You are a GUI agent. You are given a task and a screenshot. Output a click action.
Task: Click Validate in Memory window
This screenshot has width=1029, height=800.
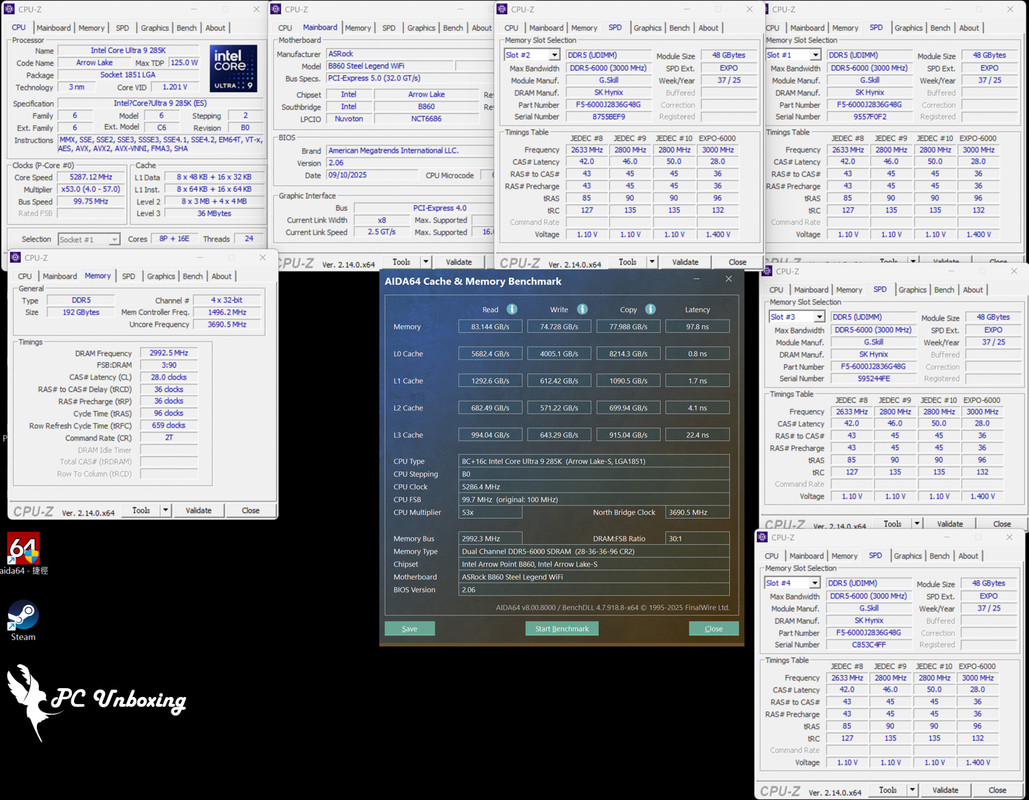tap(198, 510)
